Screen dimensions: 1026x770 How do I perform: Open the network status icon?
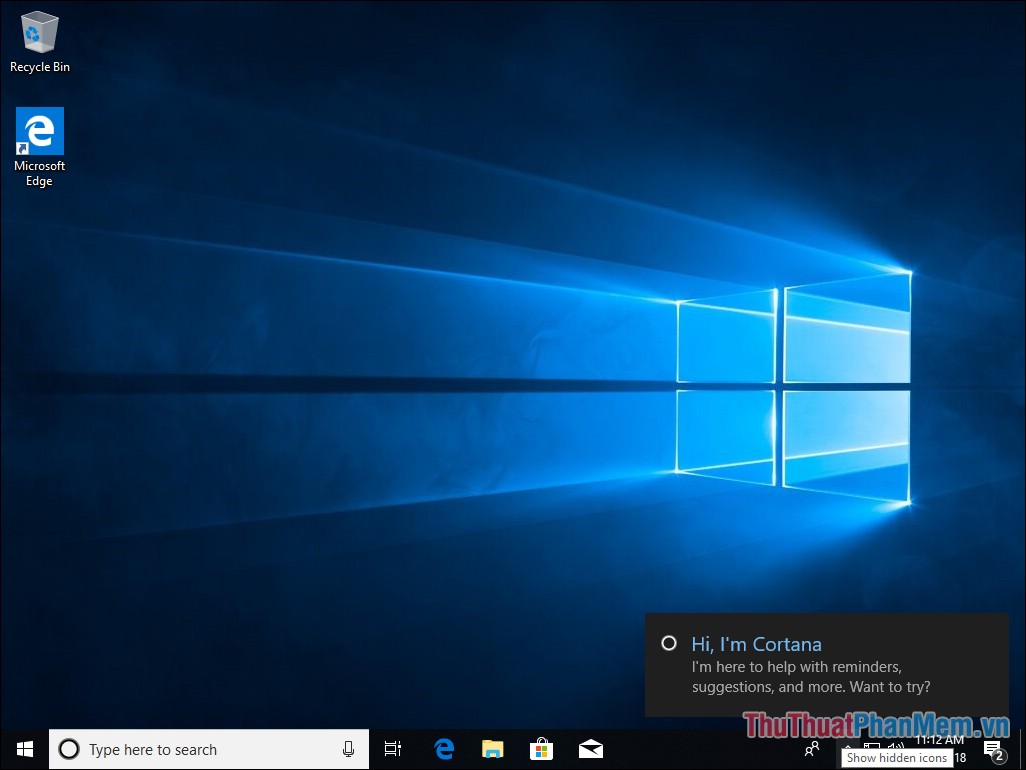pyautogui.click(x=873, y=747)
